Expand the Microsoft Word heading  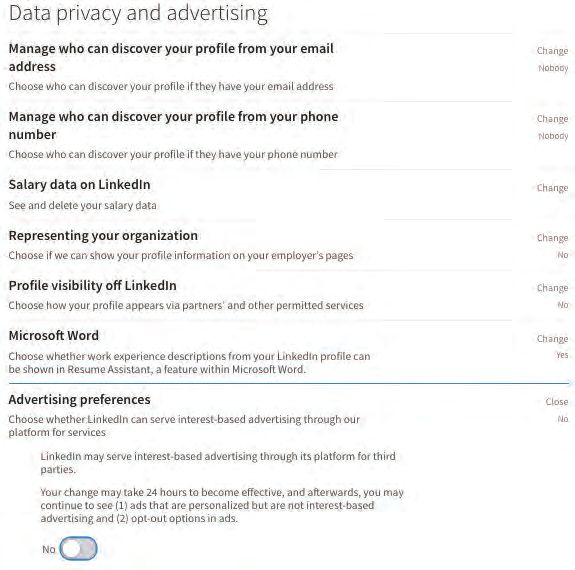54,335
